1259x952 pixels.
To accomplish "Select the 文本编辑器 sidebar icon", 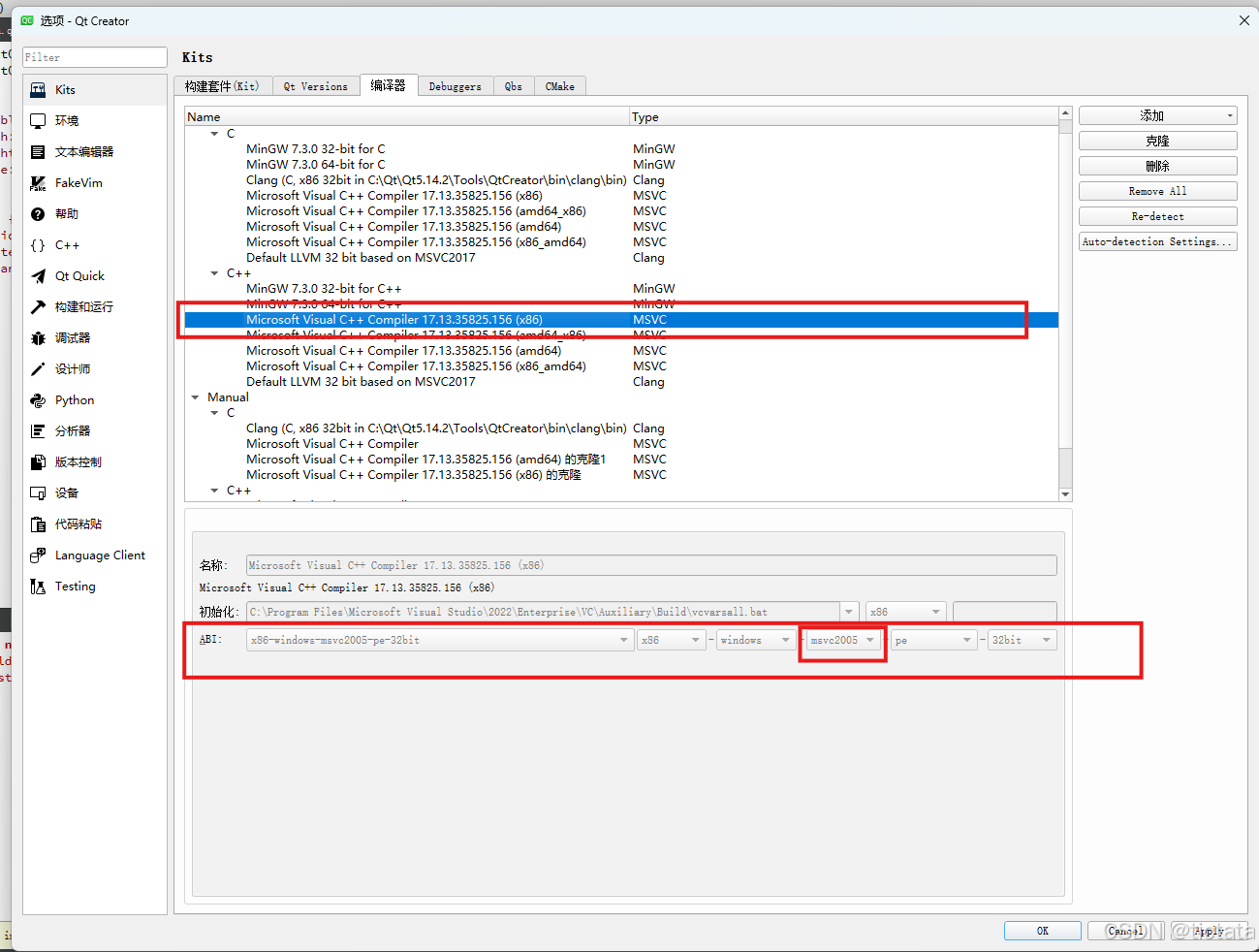I will [82, 151].
